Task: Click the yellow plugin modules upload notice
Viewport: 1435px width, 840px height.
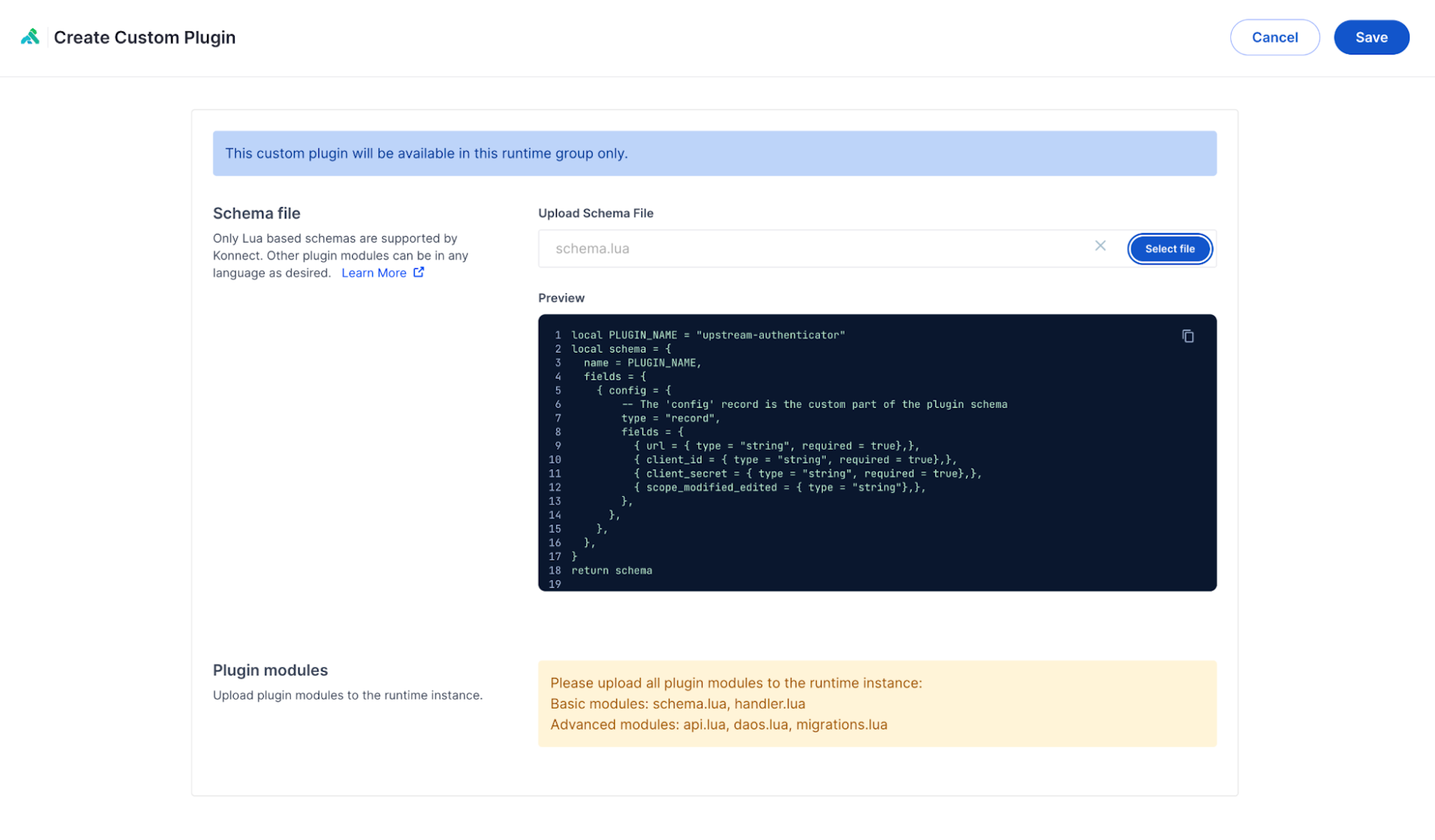Action: [877, 703]
